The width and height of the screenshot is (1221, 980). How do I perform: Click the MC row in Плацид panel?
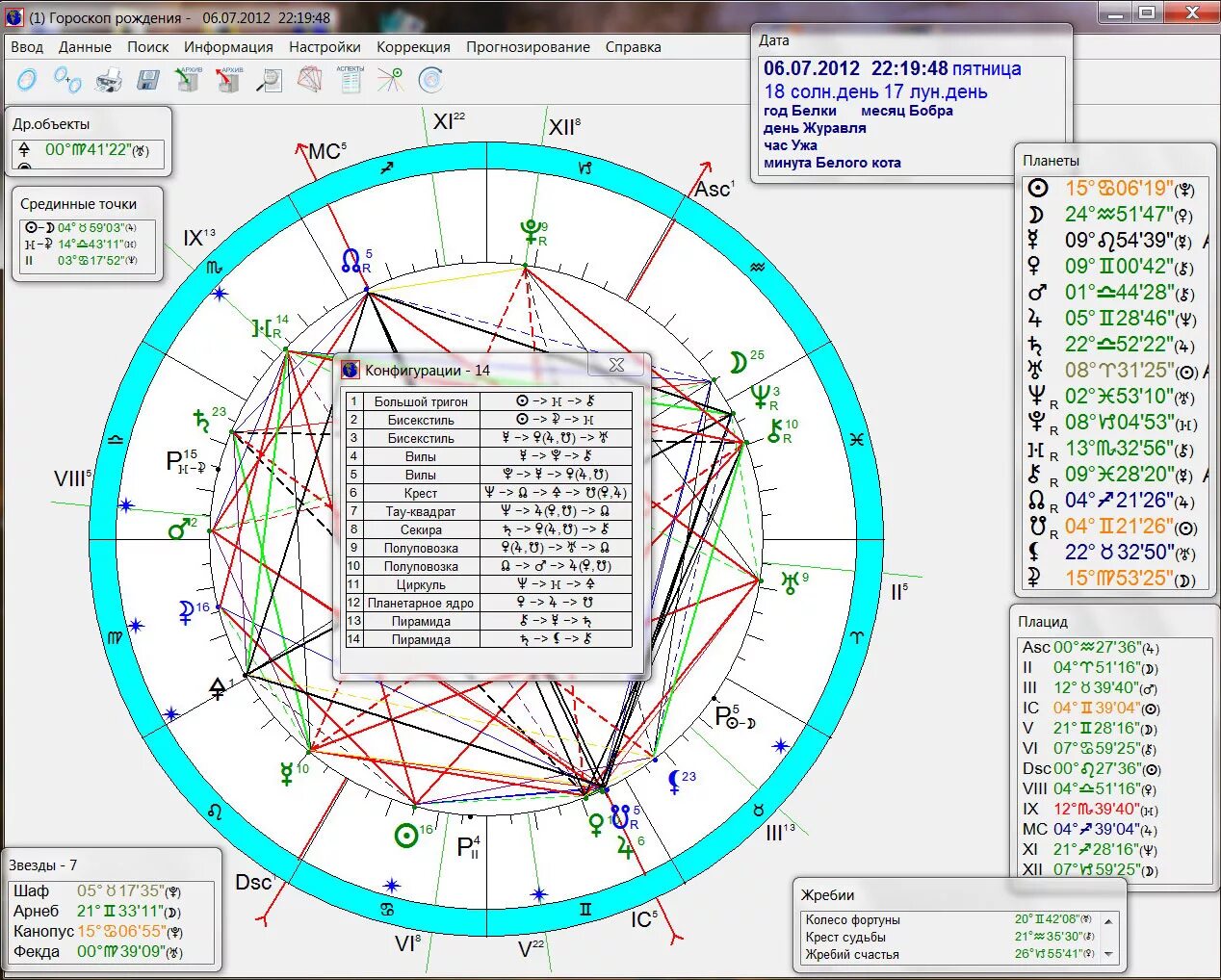(x=1090, y=829)
